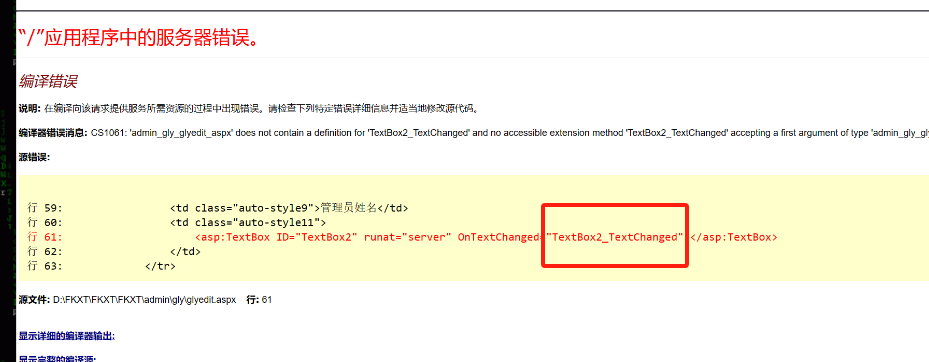Click the 行: 61 text after file path
This screenshot has height=362, width=929.
coord(259,300)
